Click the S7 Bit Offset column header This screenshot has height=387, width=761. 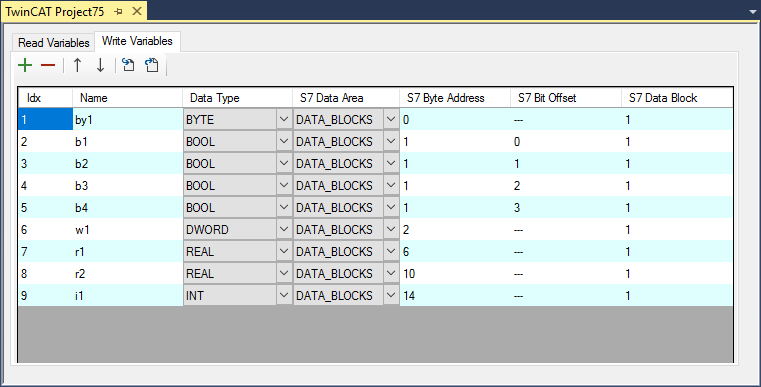click(566, 98)
